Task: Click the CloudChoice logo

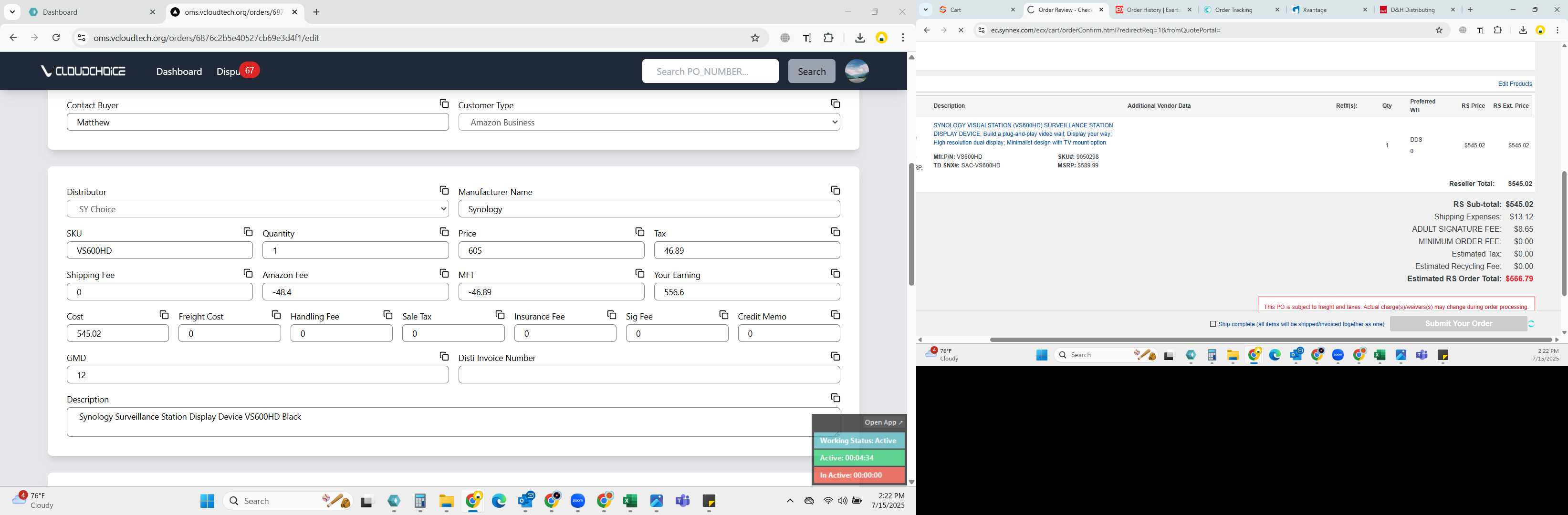Action: (84, 71)
